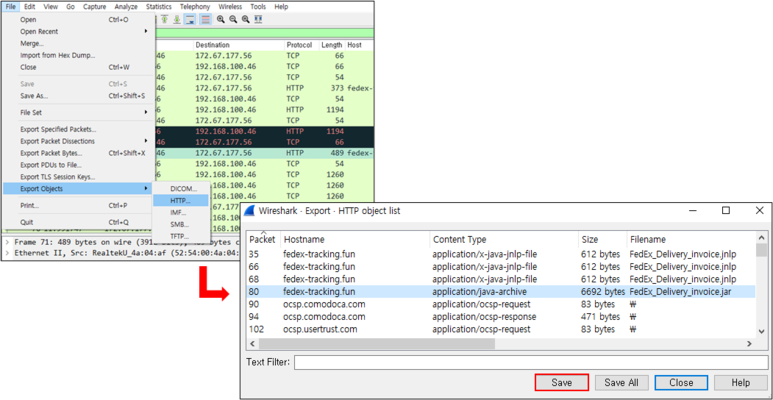The width and height of the screenshot is (773, 400).
Task: Expand the Open Recent submenu
Action: [x=79, y=32]
